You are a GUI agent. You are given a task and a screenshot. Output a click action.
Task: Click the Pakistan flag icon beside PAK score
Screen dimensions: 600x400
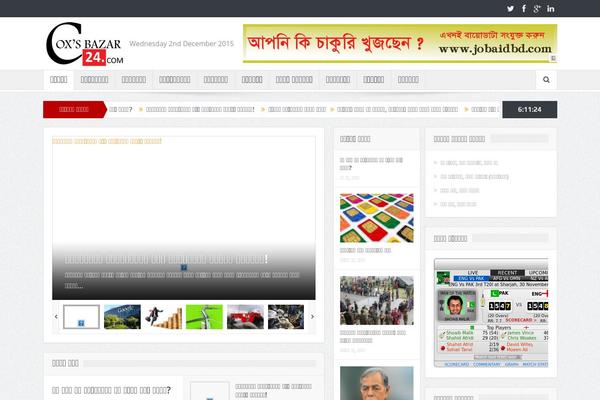point(495,293)
